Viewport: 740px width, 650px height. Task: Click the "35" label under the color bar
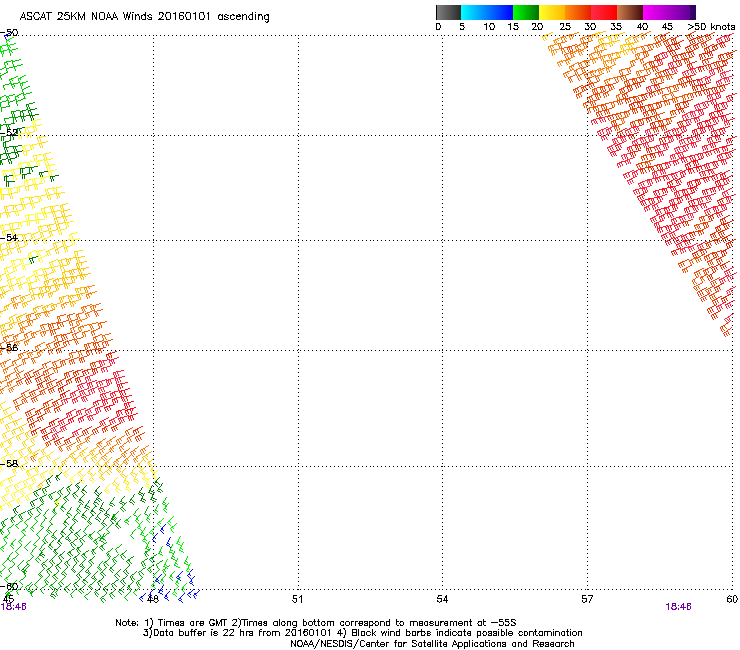616,27
